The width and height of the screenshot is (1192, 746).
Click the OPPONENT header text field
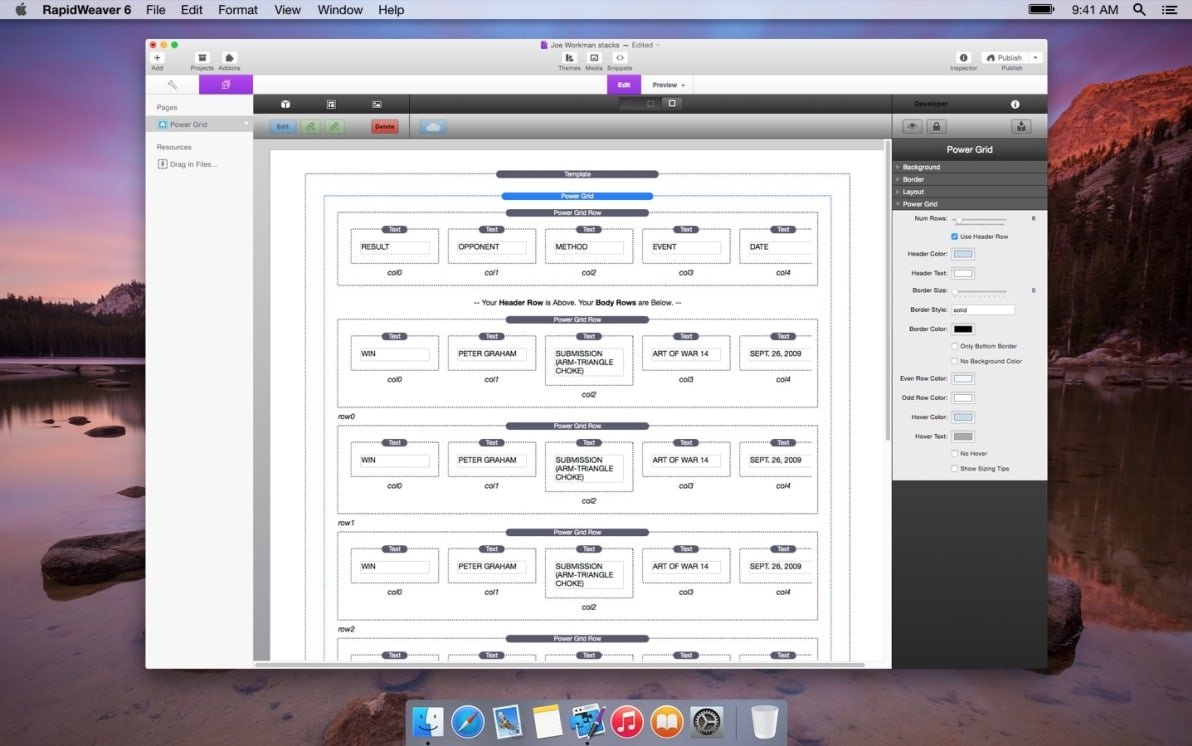[491, 247]
